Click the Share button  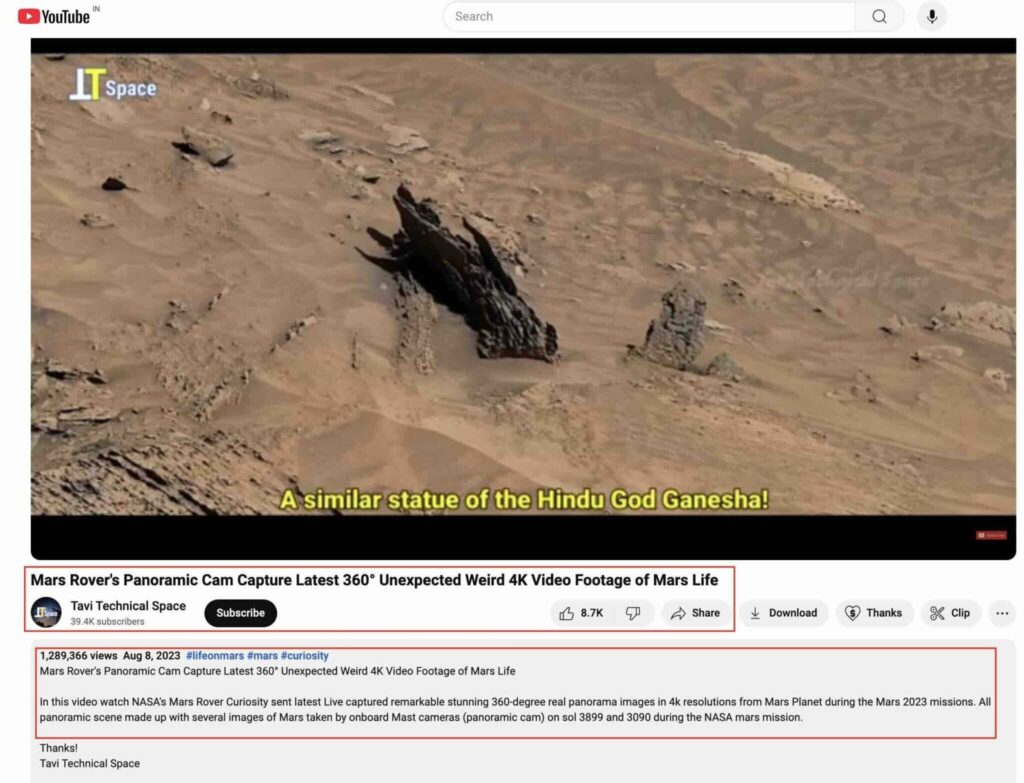(x=695, y=613)
